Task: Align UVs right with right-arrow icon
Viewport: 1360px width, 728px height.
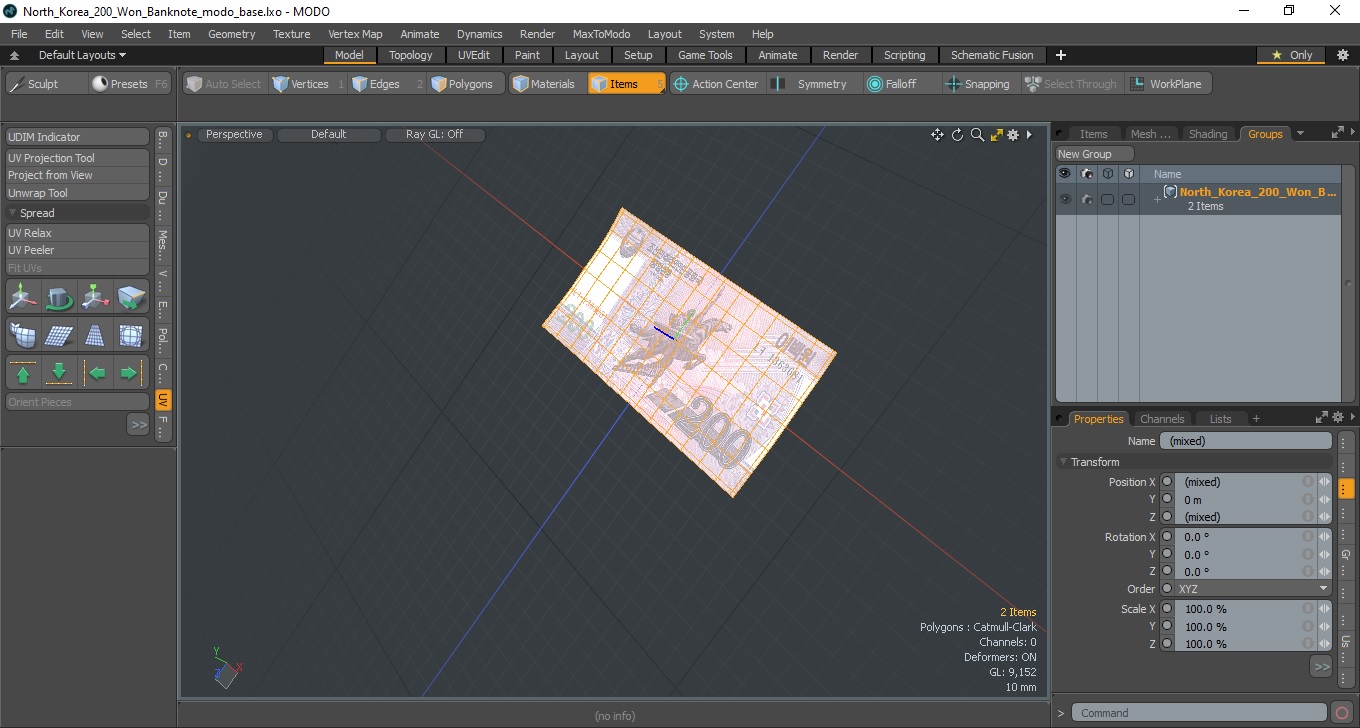Action: pyautogui.click(x=131, y=373)
